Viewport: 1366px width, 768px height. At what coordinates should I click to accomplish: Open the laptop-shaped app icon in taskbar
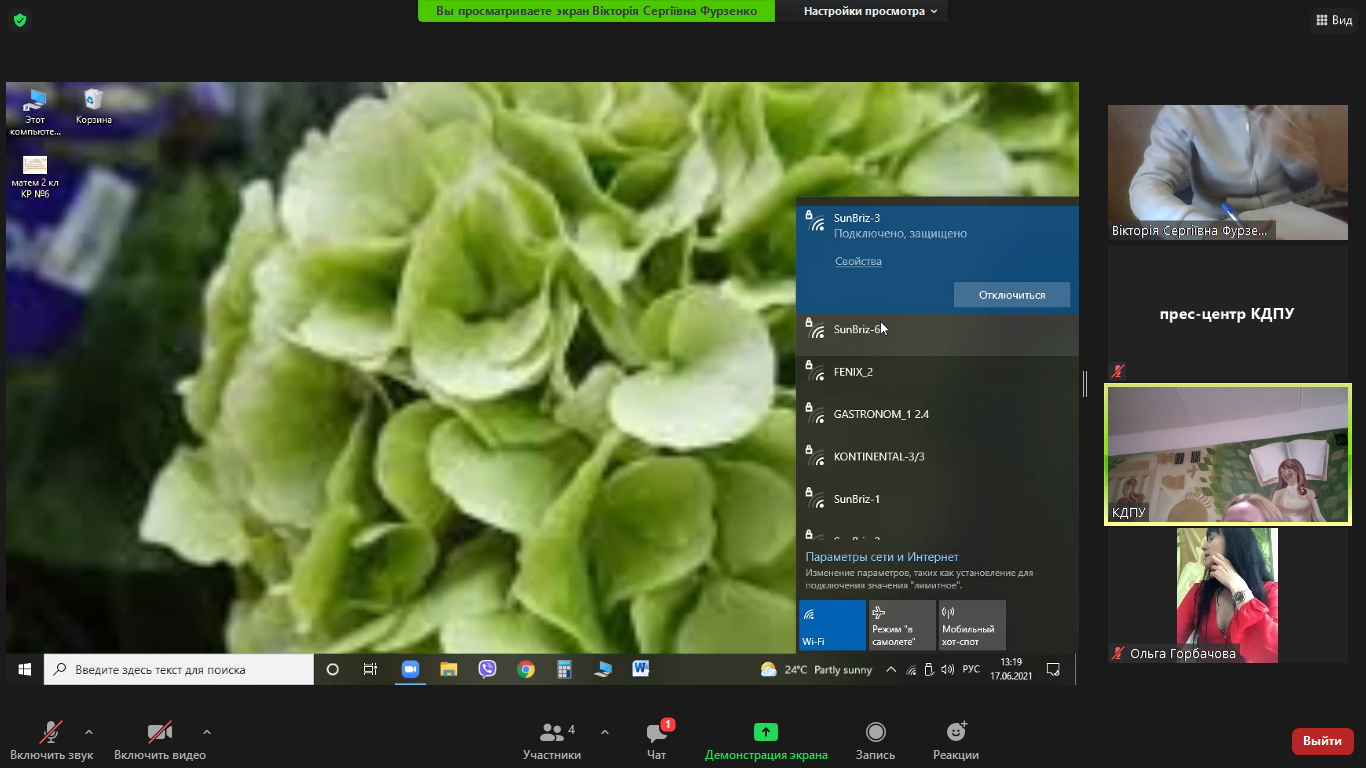(x=603, y=670)
